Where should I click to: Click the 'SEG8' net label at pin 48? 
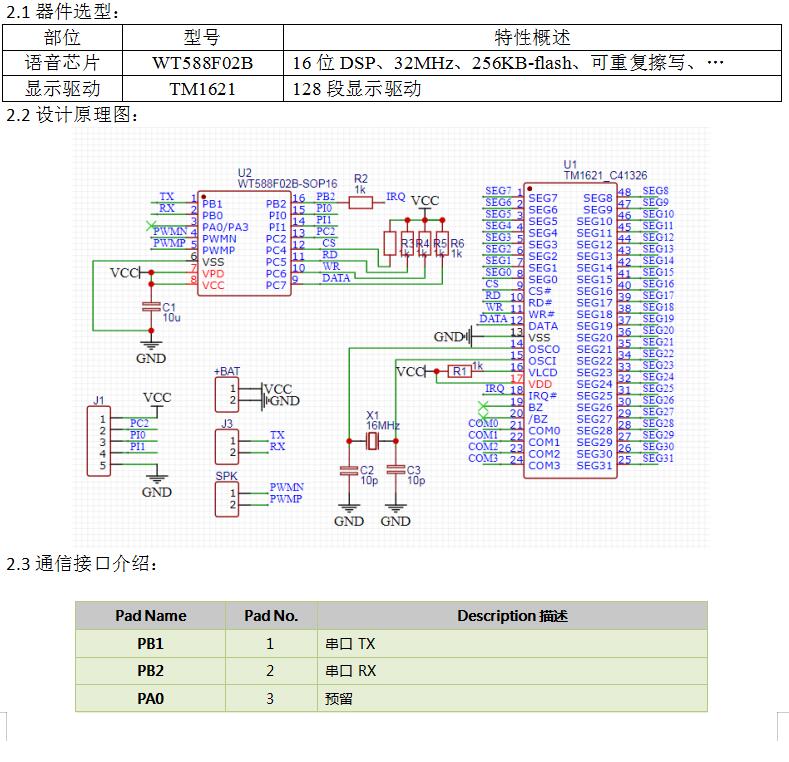click(655, 191)
